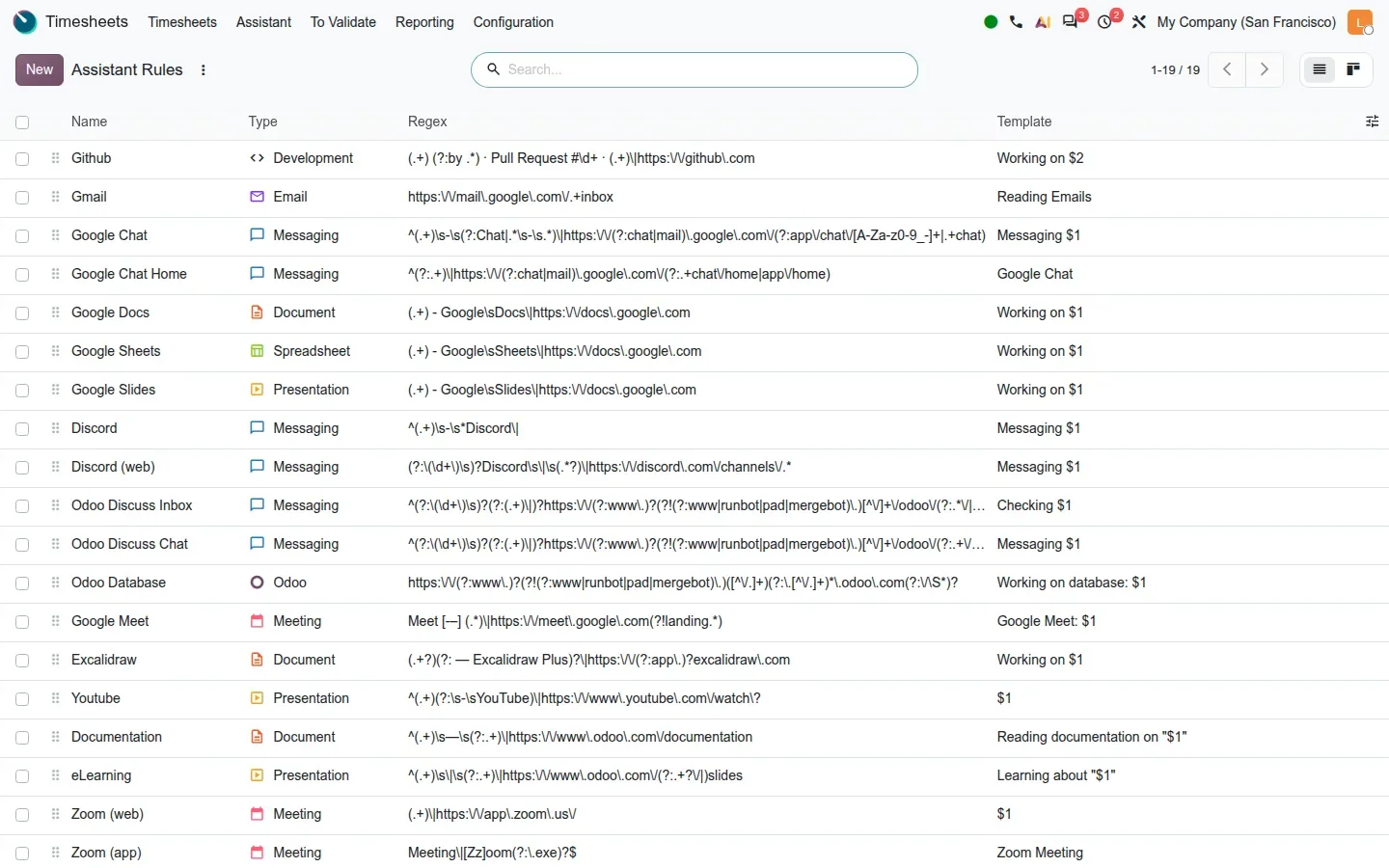Sort by the Type column header
Screen dimensions: 1389x868
point(262,122)
